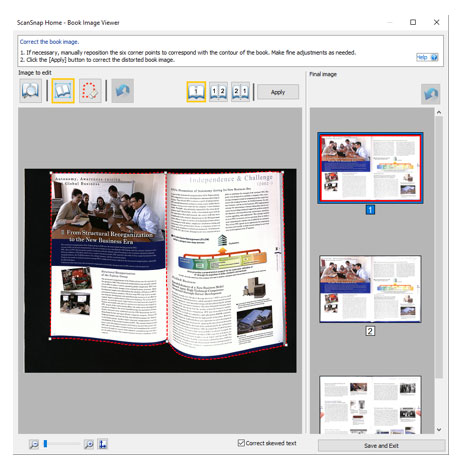Click the zoom in magnifier icon
This screenshot has width=460, height=464.
coord(89,444)
